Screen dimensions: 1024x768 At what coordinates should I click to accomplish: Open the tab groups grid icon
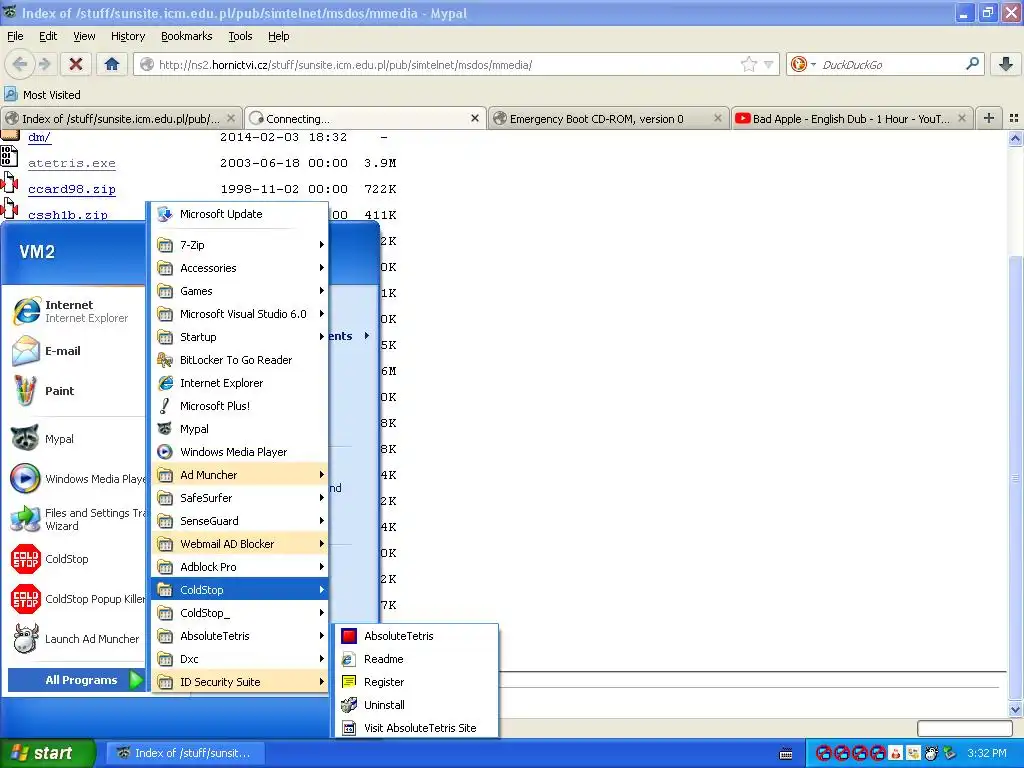point(1014,118)
